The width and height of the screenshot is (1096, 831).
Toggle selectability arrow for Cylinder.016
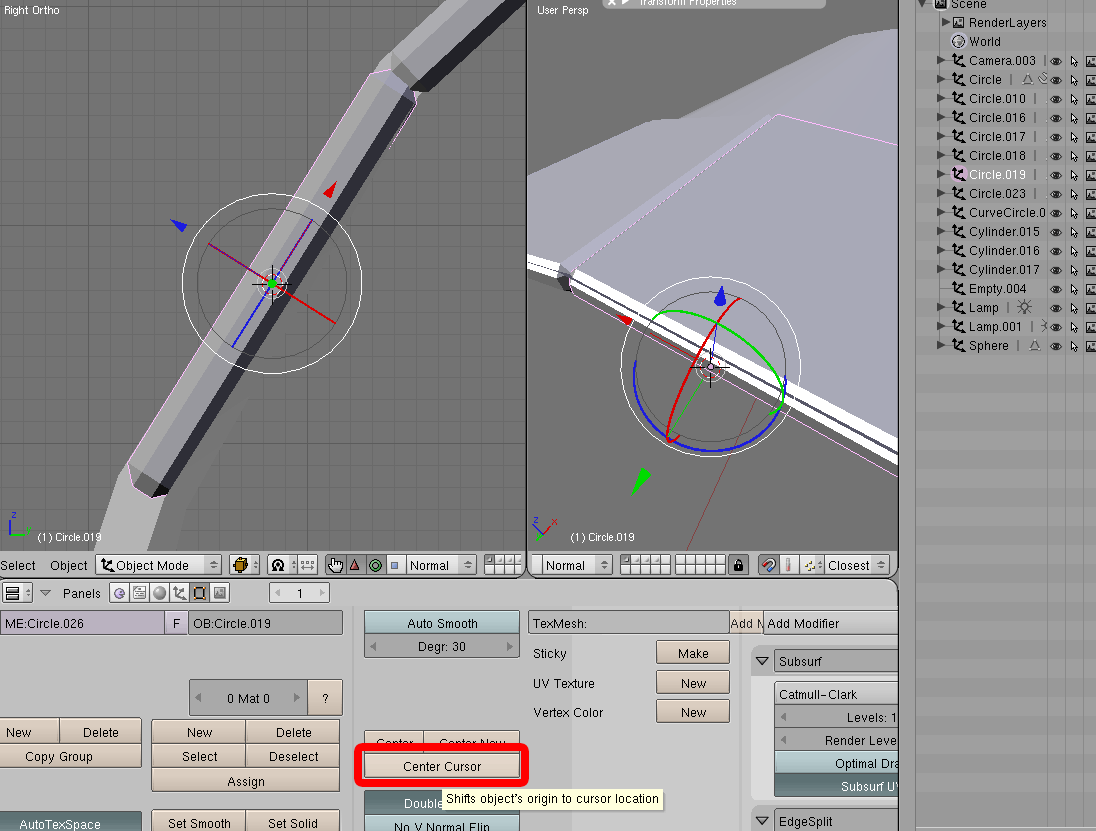pyautogui.click(x=1074, y=252)
